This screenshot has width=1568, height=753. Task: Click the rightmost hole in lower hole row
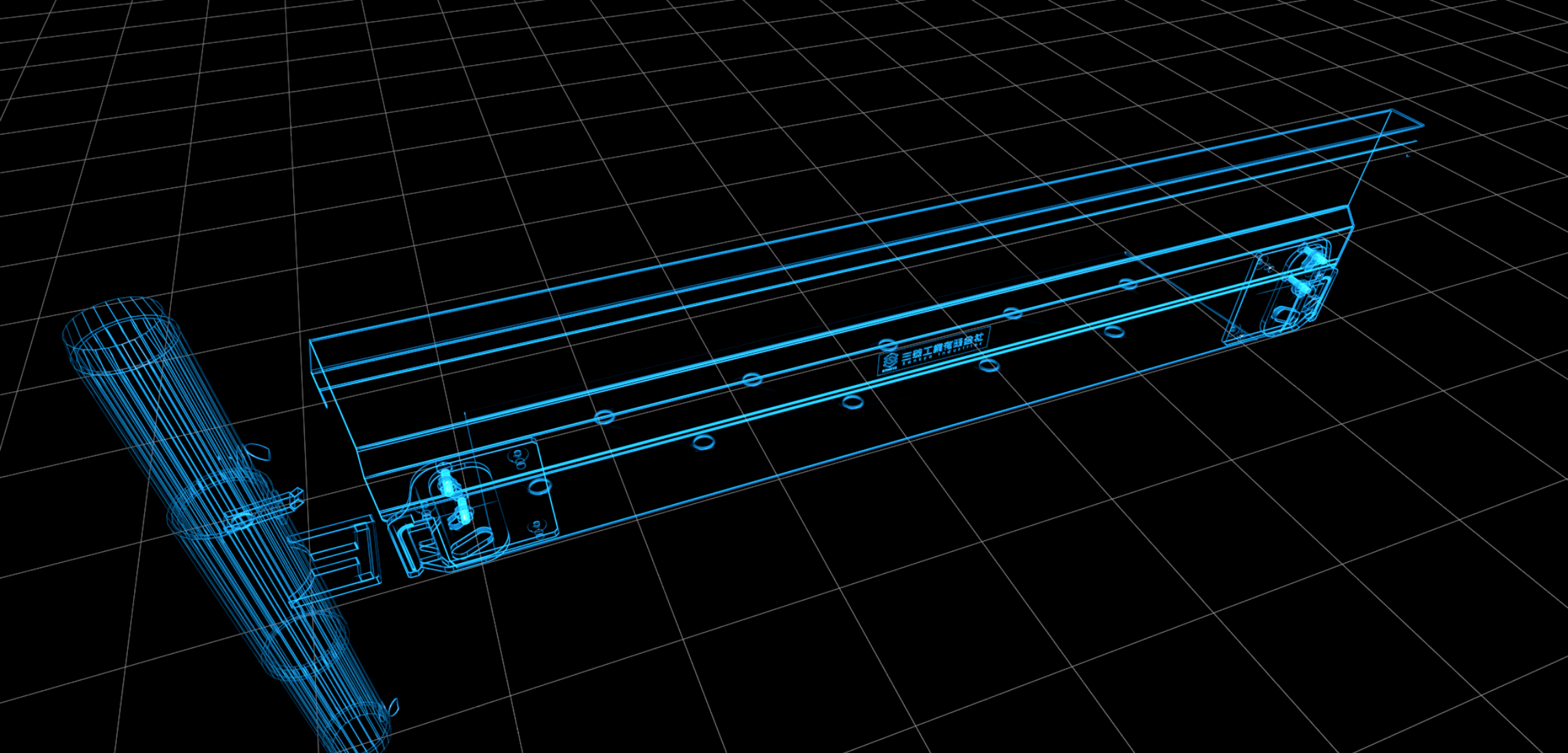pos(1114,332)
